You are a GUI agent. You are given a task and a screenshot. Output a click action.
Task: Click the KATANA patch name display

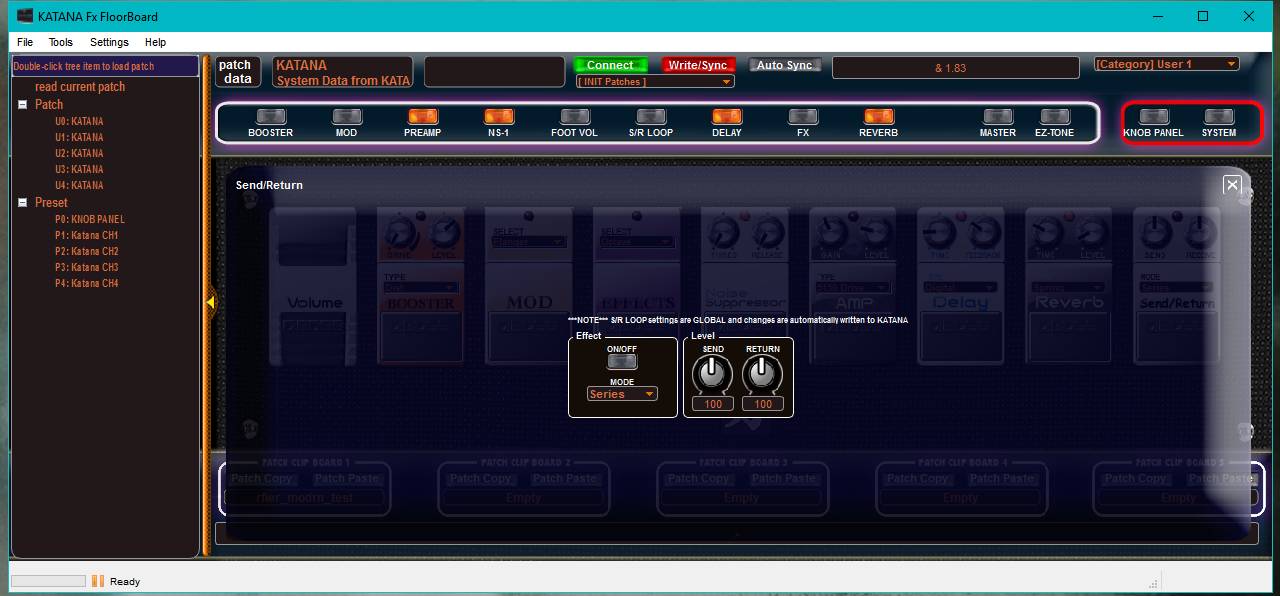(x=343, y=72)
